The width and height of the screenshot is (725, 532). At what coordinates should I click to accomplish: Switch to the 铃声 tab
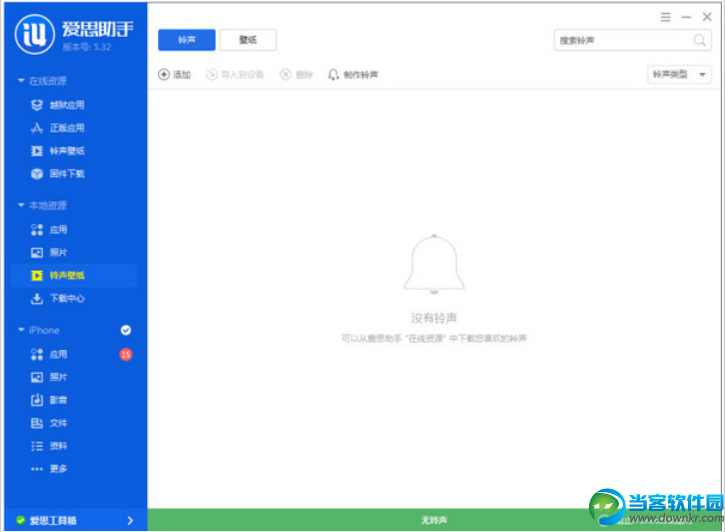tap(187, 40)
